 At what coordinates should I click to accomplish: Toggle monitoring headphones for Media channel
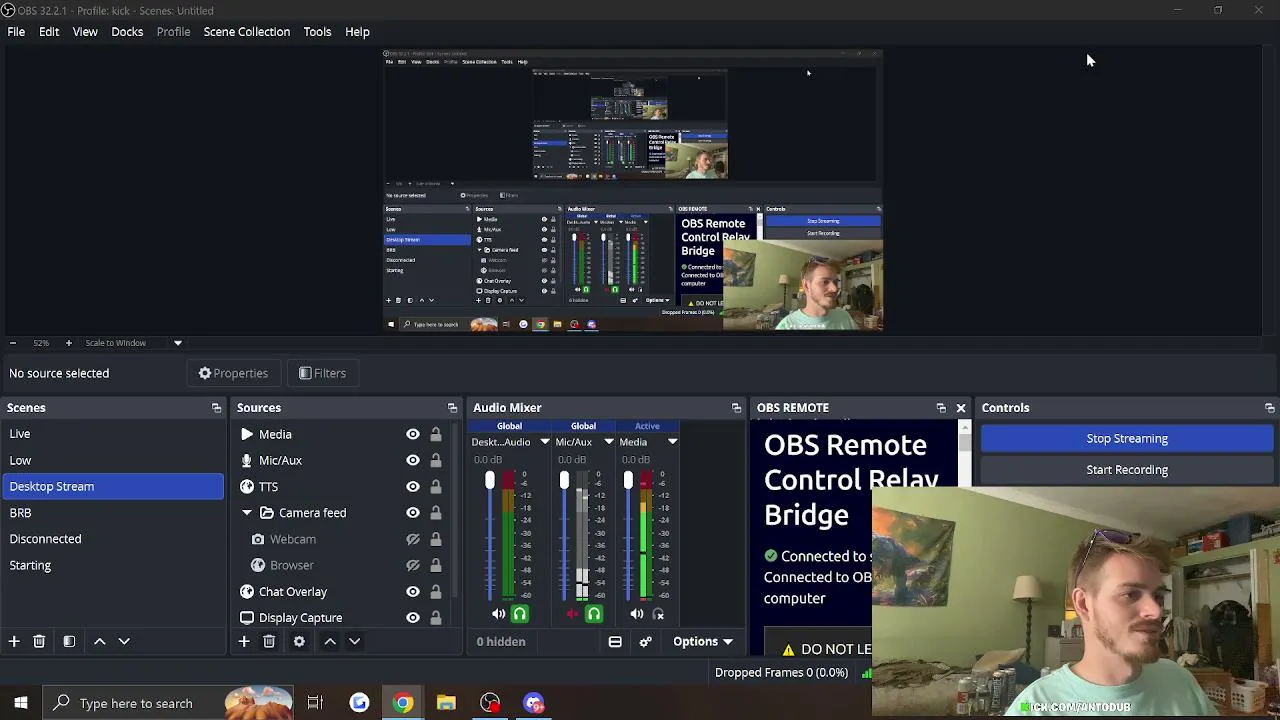pos(658,614)
